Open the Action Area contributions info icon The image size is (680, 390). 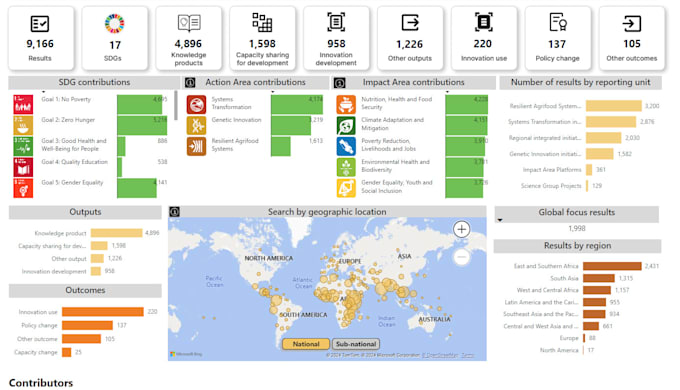tap(190, 82)
